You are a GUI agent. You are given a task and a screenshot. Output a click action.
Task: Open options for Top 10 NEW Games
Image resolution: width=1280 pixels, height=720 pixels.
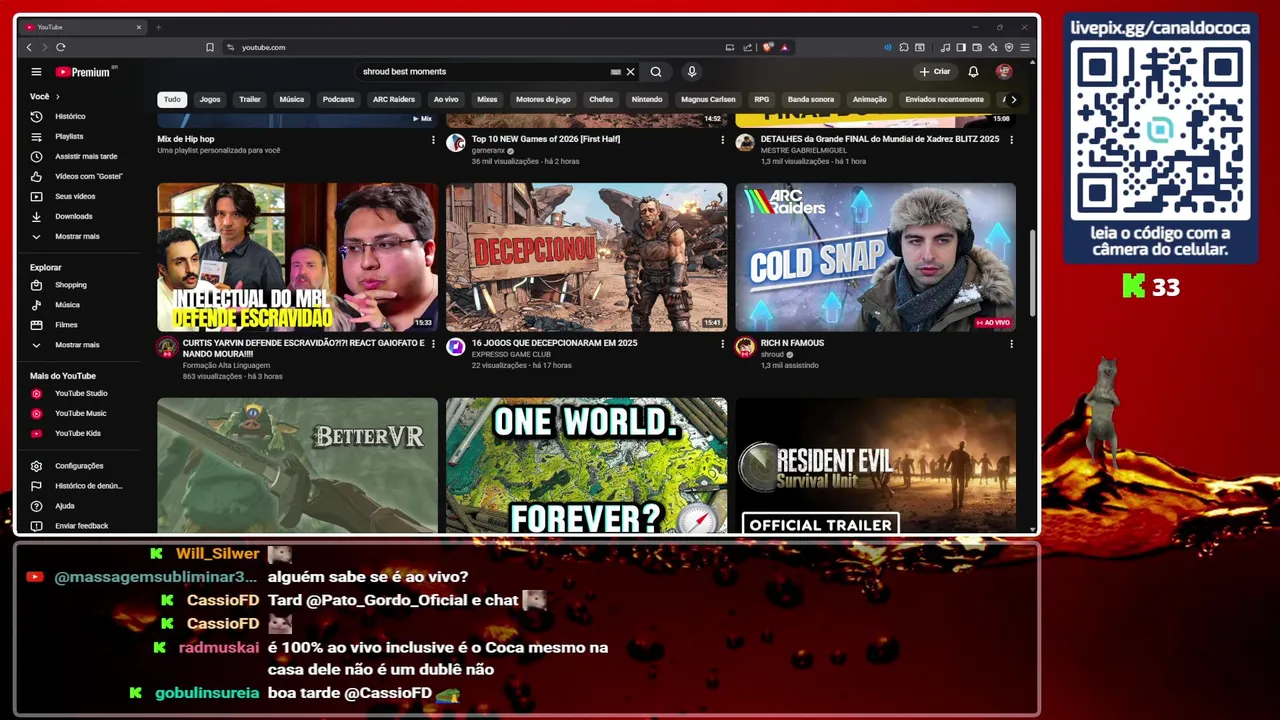tap(722, 140)
